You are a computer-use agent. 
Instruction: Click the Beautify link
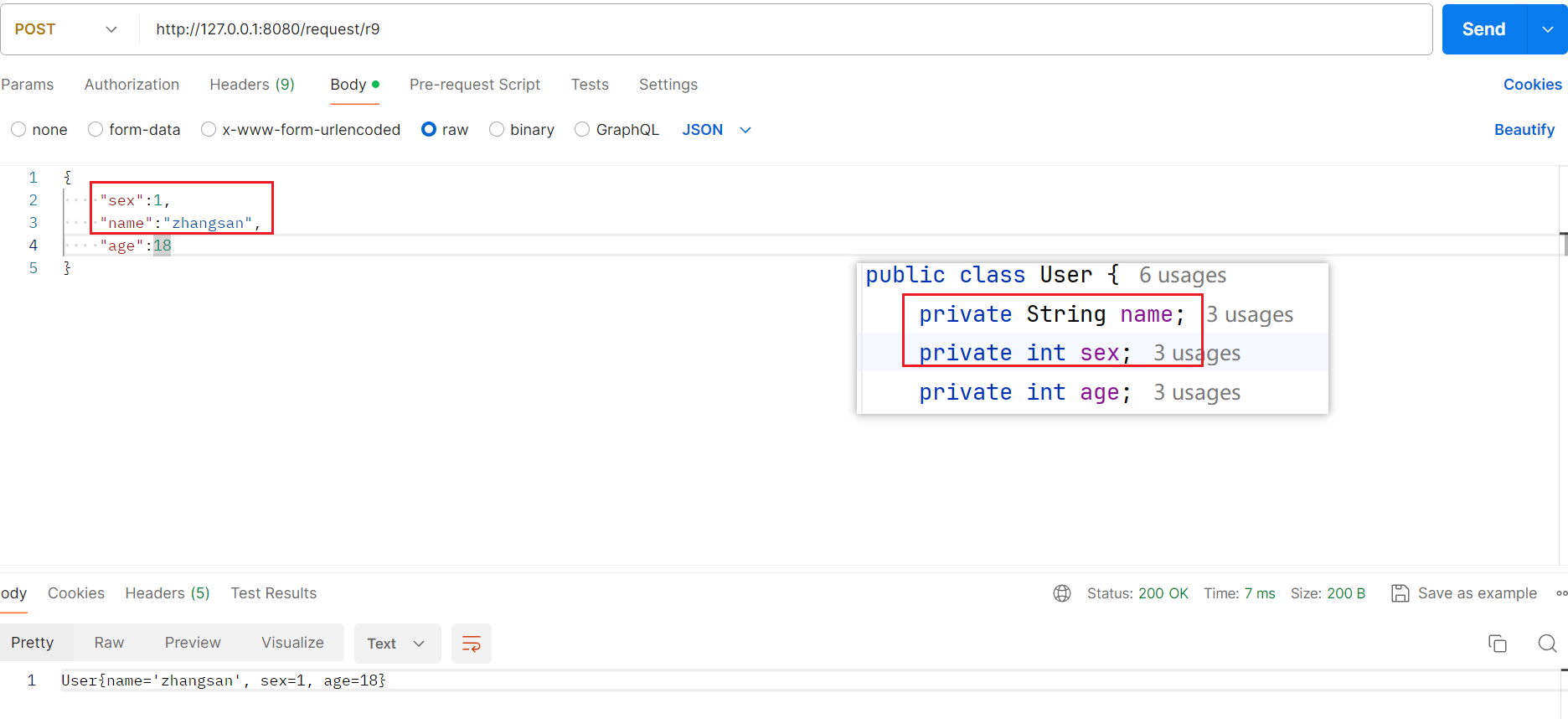click(1524, 130)
